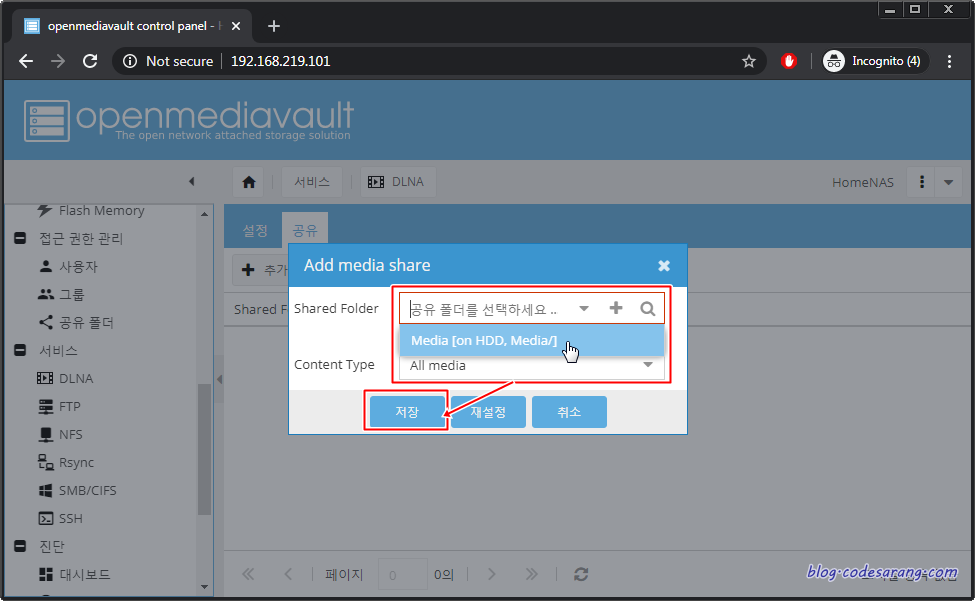The width and height of the screenshot is (975, 601).
Task: Click the sidebar scroll up arrow
Action: pos(205,214)
